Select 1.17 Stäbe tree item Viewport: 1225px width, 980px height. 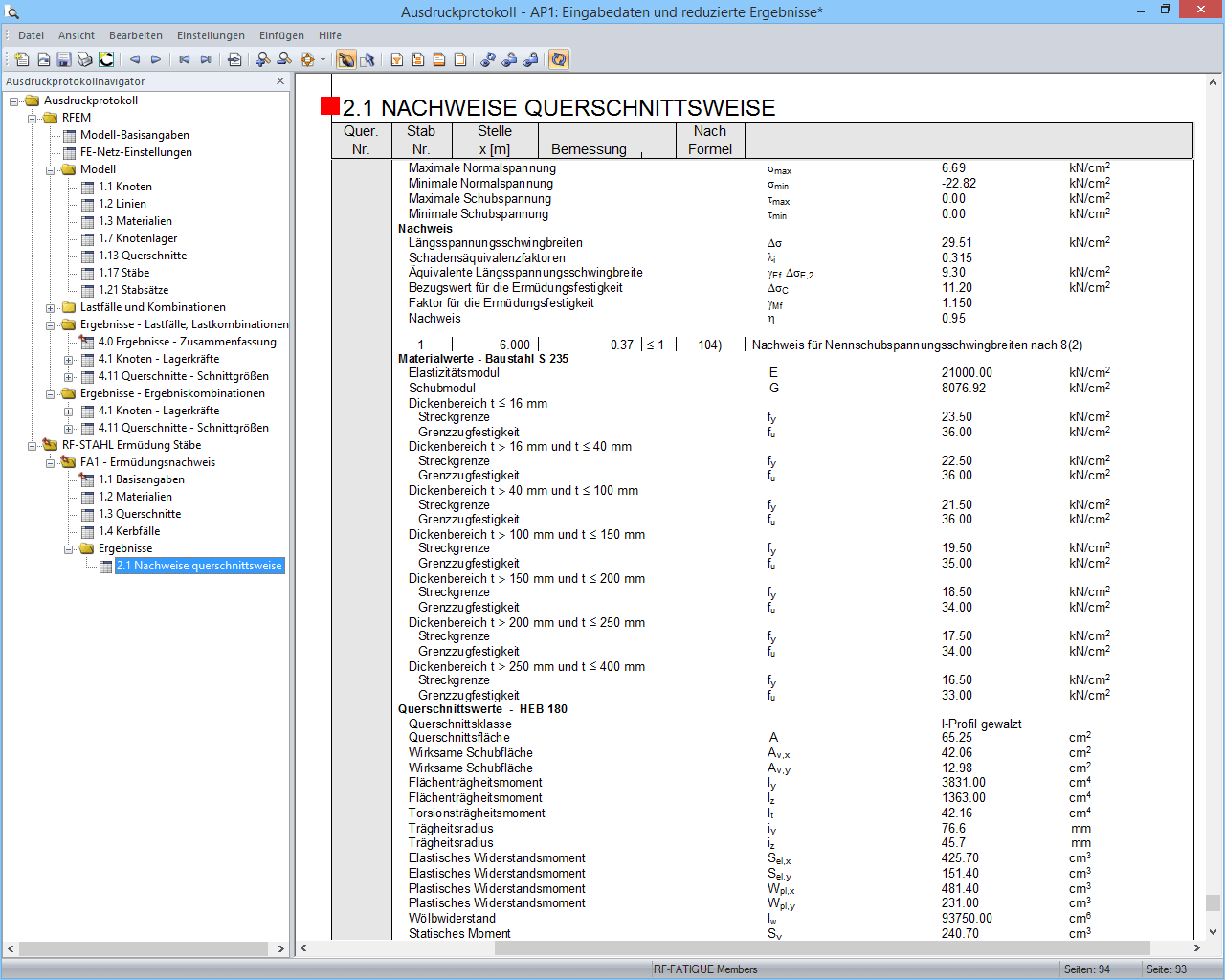[123, 273]
